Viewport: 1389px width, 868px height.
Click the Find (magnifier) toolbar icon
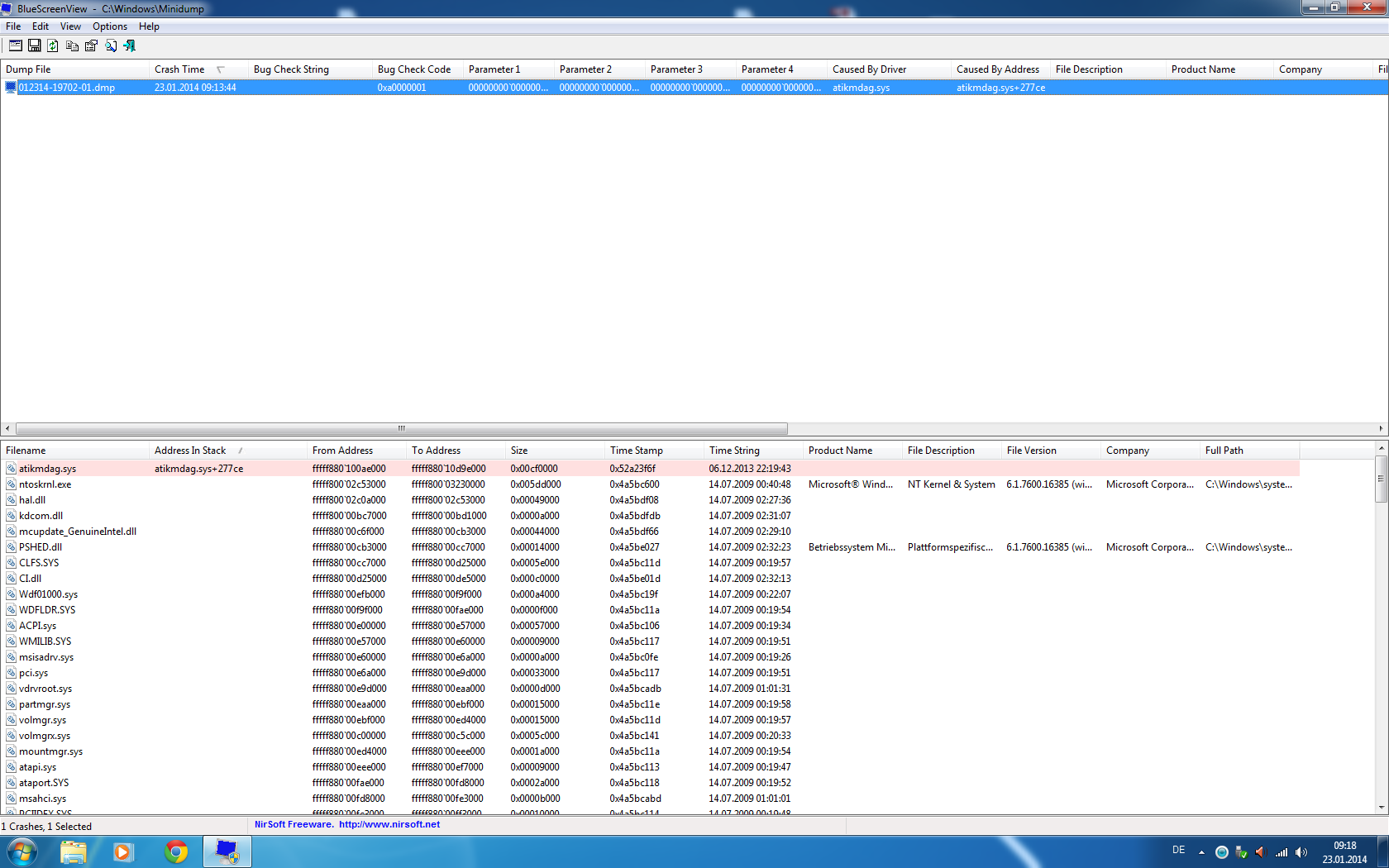pyautogui.click(x=110, y=45)
